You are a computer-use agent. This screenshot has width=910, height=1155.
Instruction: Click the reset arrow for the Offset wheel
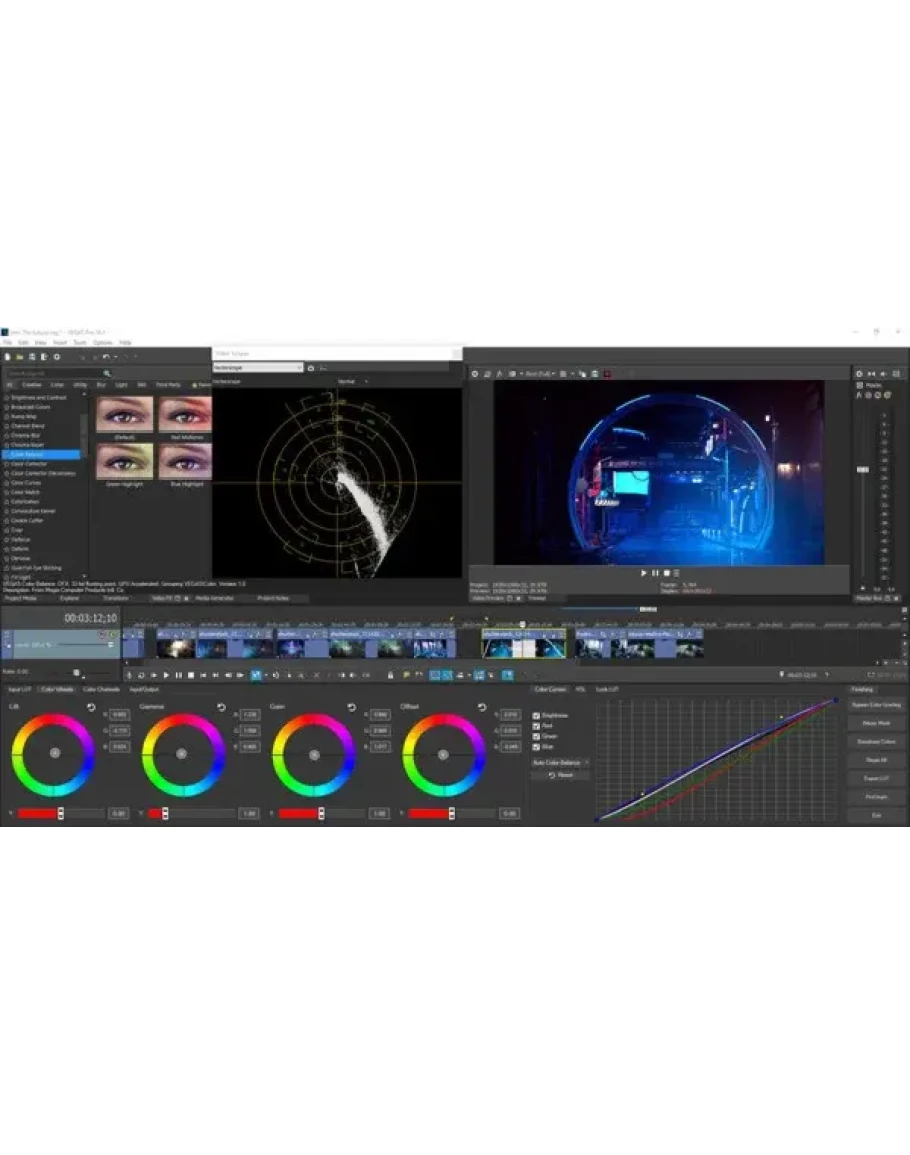(x=481, y=708)
